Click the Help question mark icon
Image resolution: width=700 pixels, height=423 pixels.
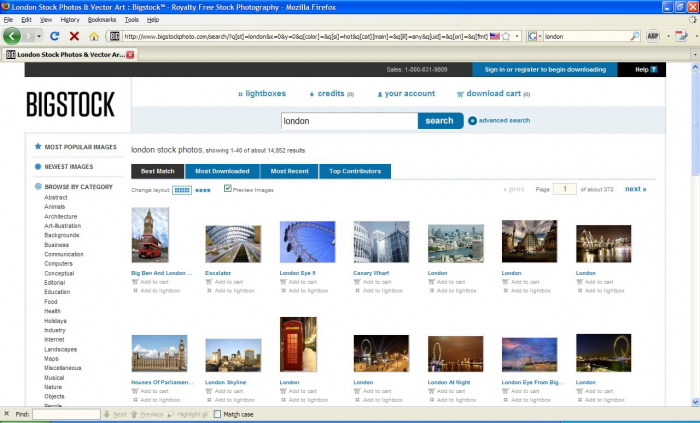coord(654,70)
